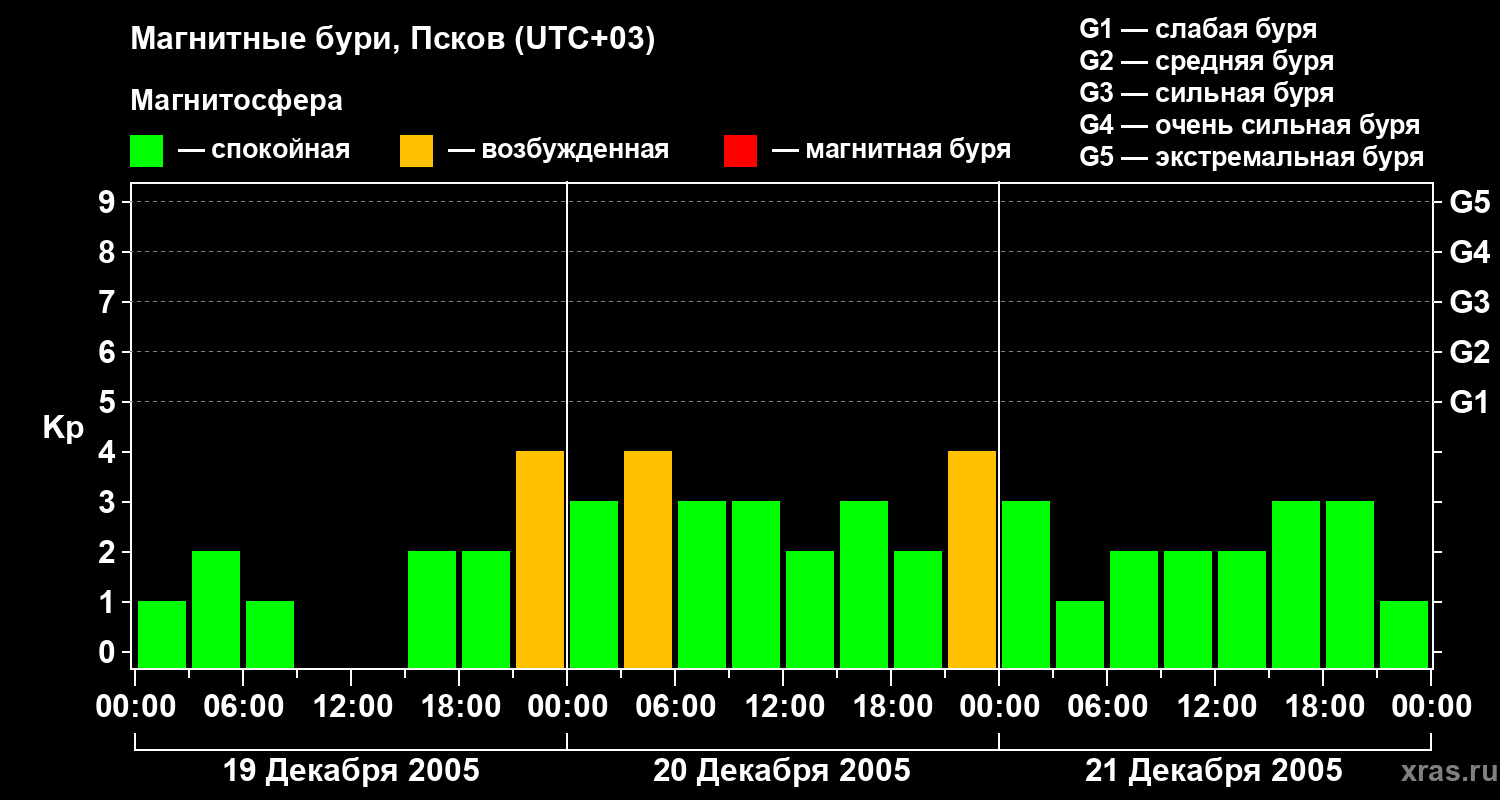
Task: Click the 06:00–09:00 green bar on 19 December
Action: [x=270, y=634]
